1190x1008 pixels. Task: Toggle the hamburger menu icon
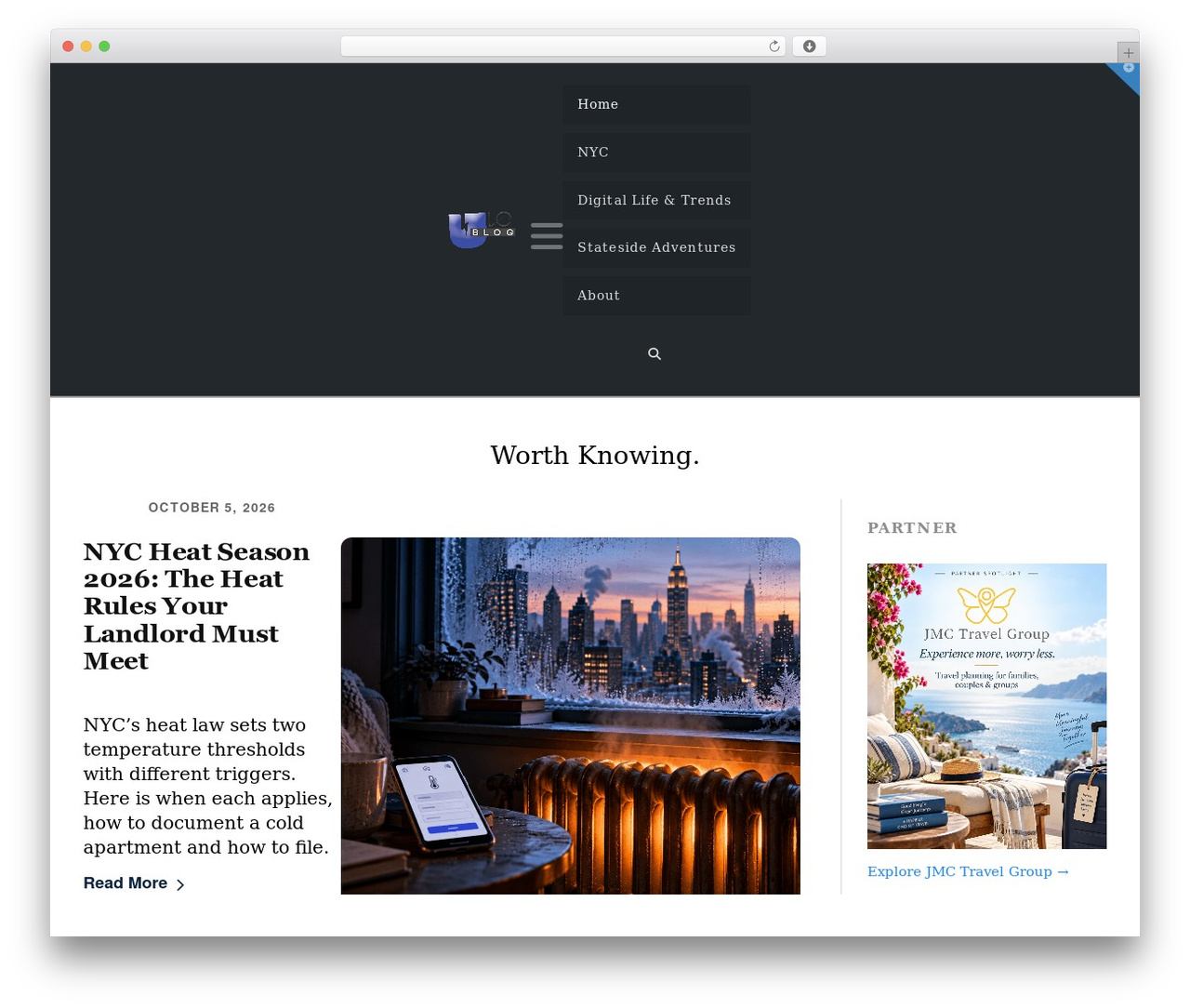click(547, 236)
